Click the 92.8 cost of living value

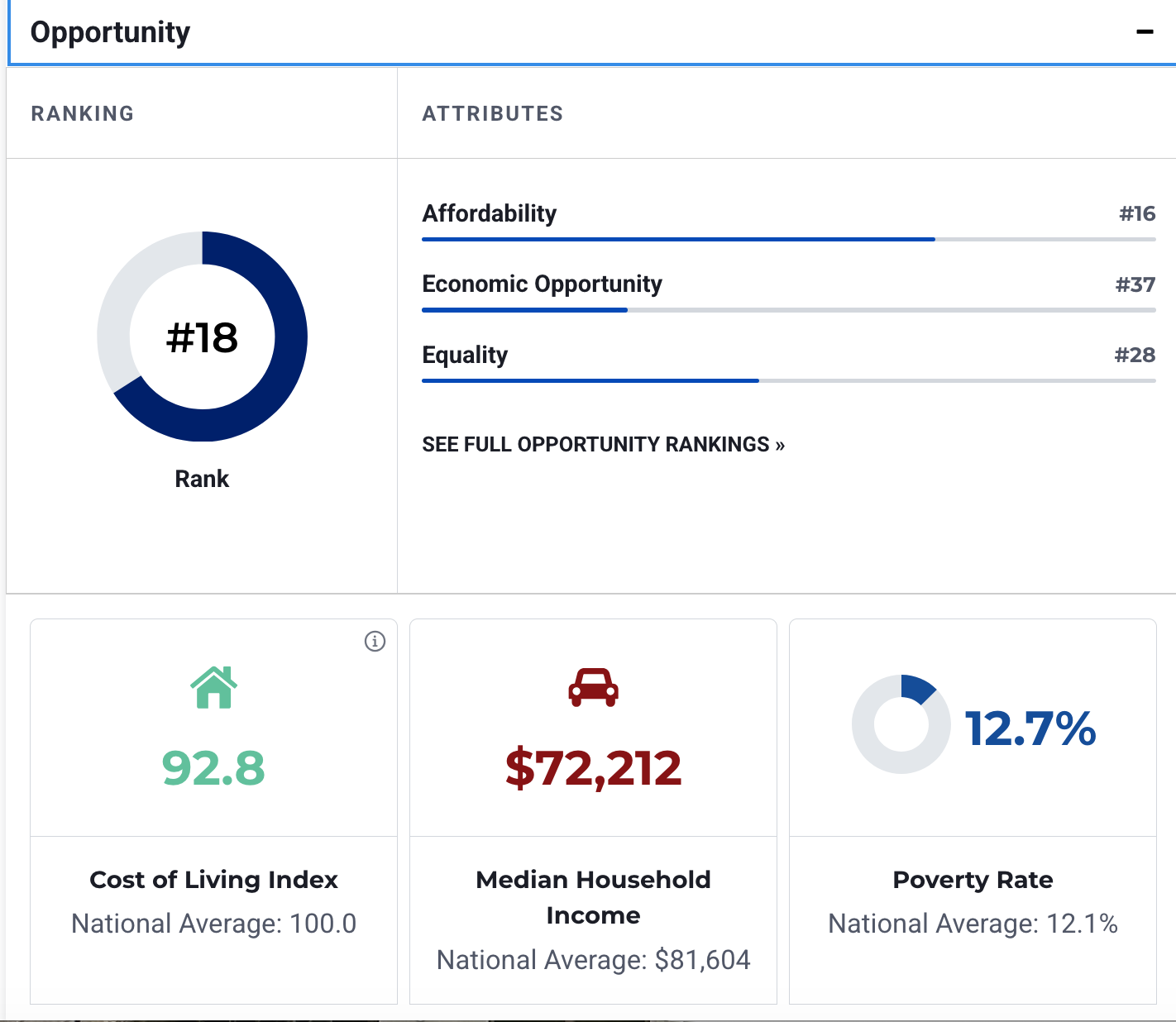click(x=213, y=767)
